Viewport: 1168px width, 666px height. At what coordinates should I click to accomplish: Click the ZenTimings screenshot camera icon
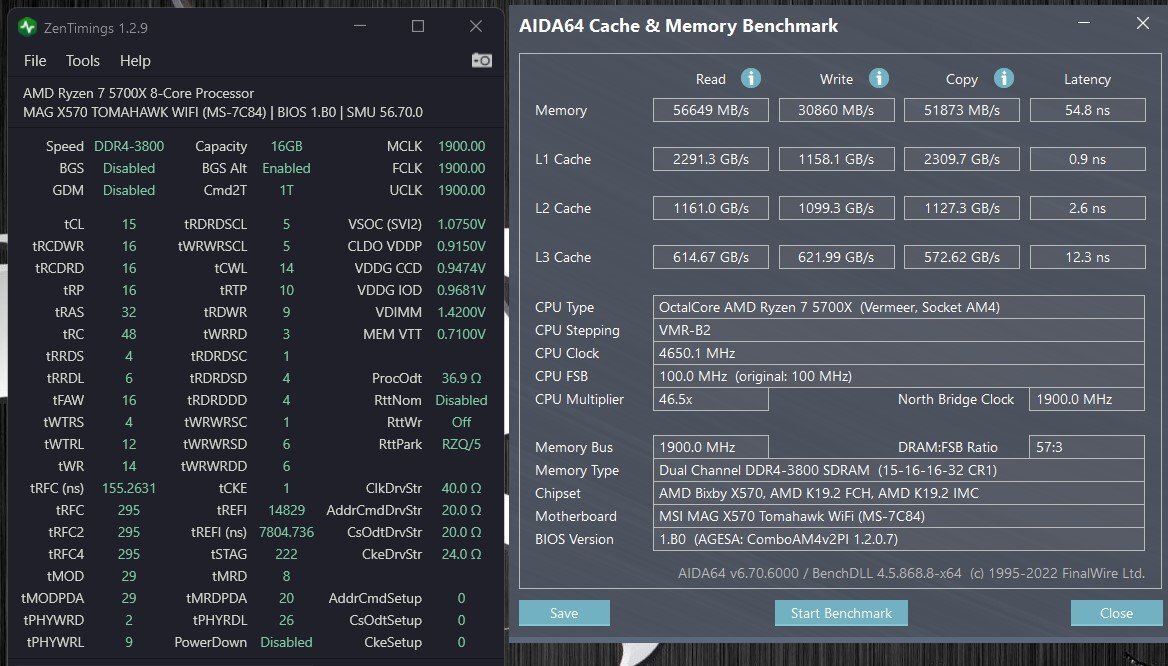click(x=482, y=60)
